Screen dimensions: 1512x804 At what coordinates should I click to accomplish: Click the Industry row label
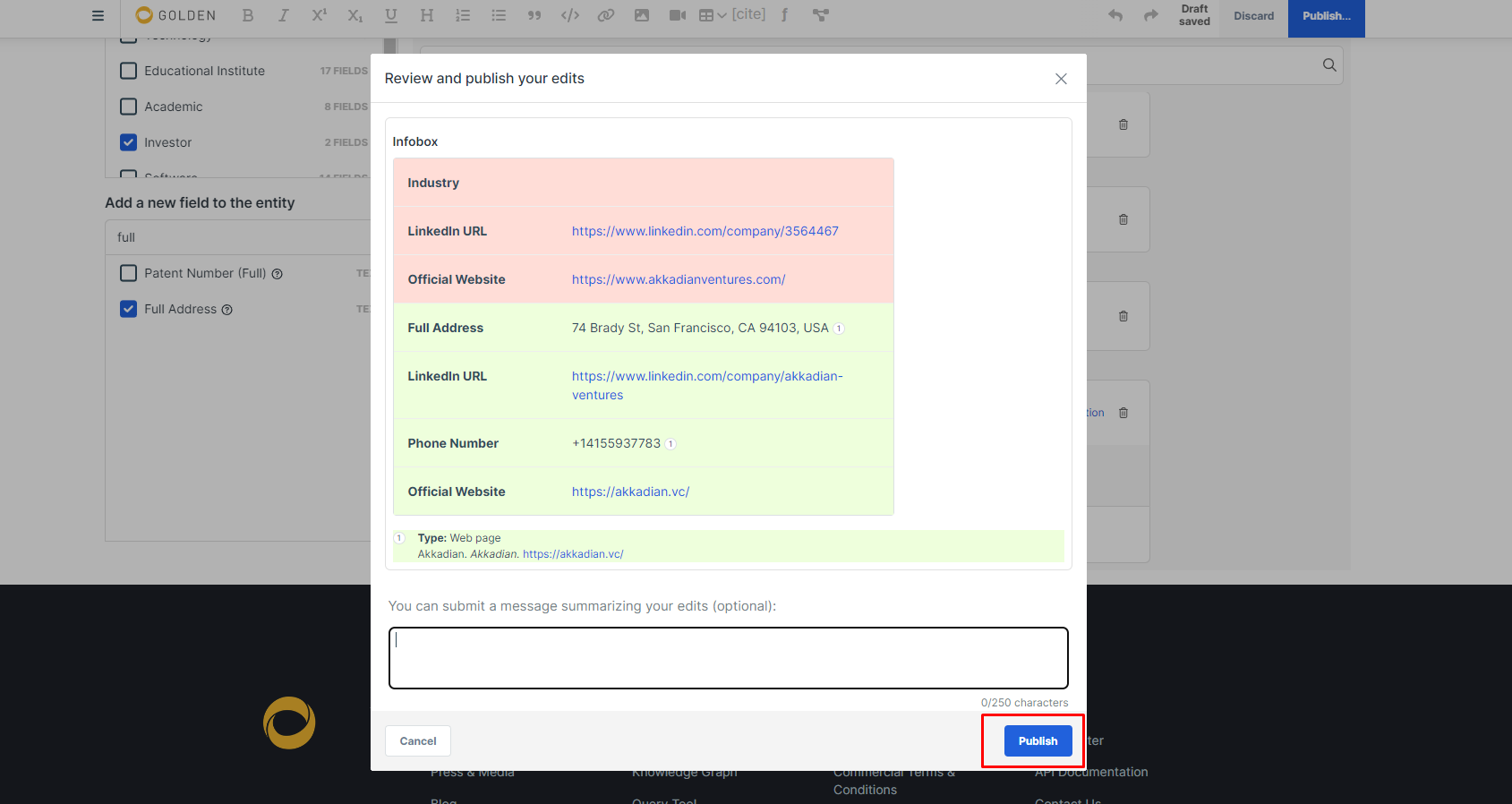[x=433, y=183]
